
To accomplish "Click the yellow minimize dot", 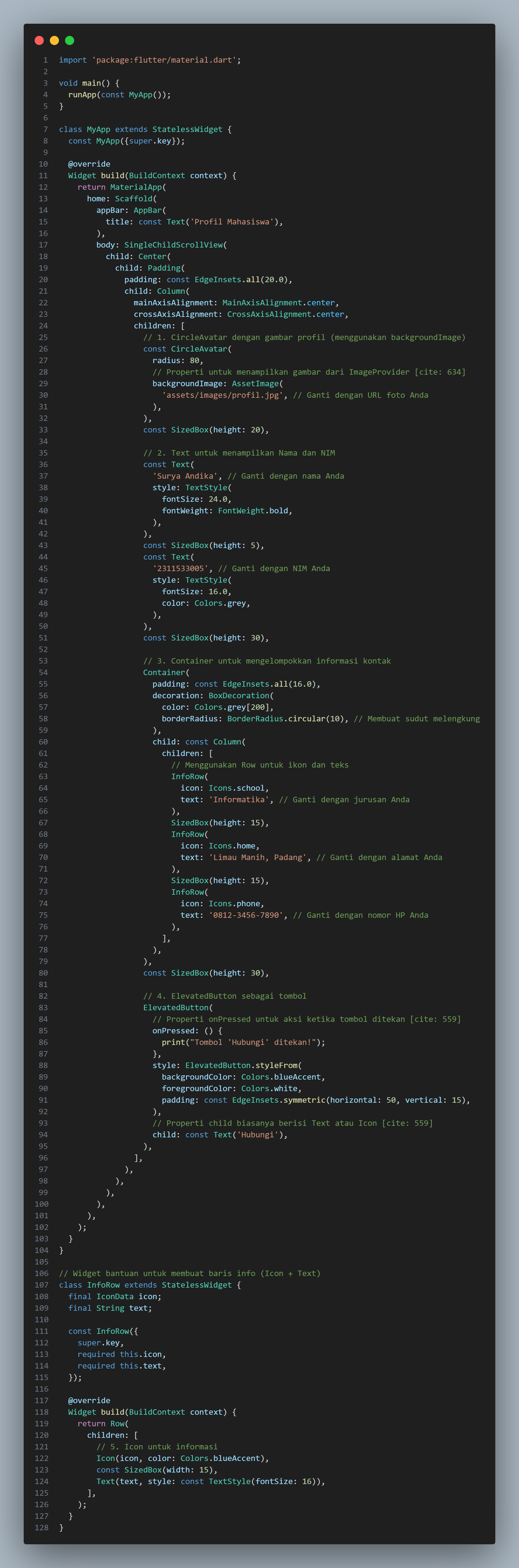I will coord(54,41).
